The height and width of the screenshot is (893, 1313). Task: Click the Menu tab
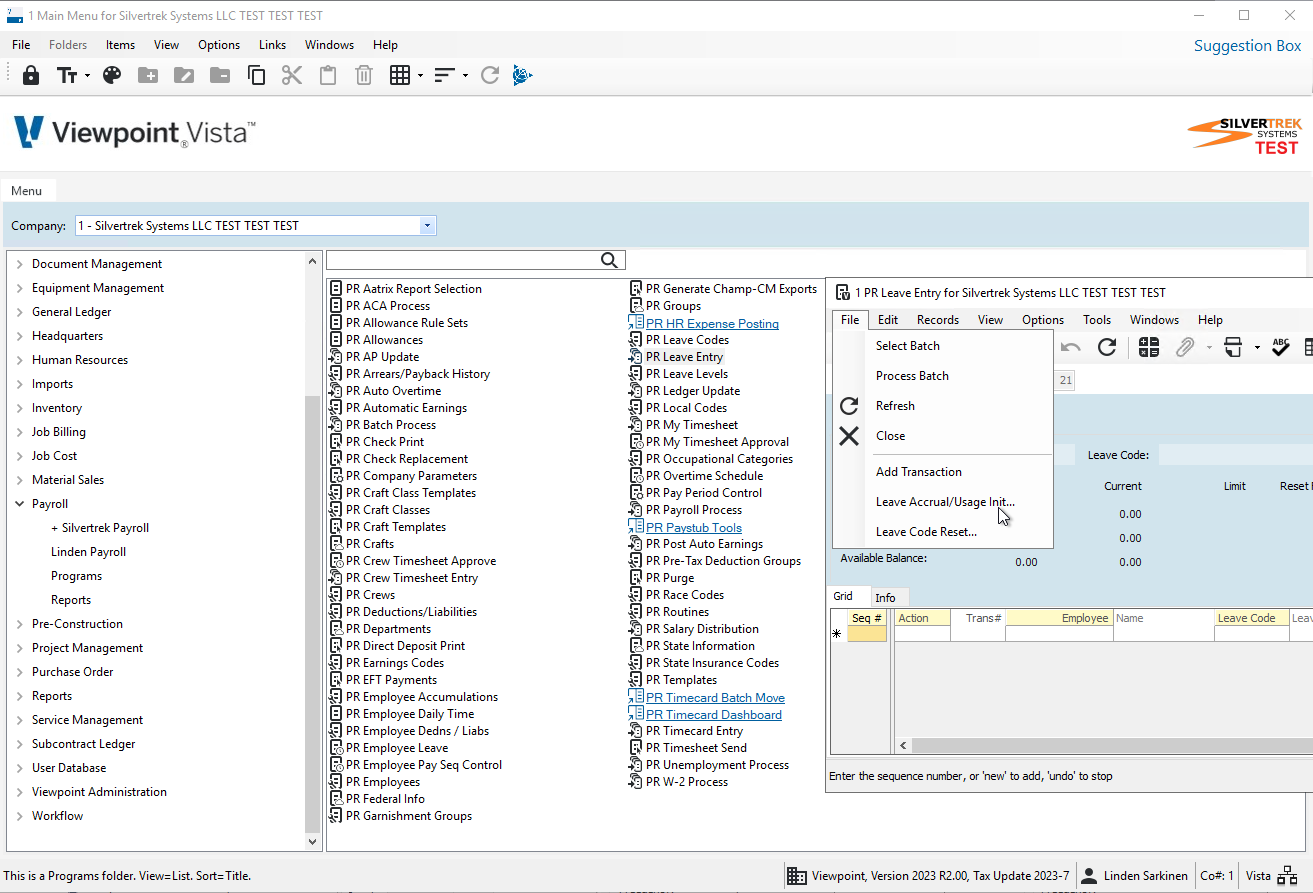pyautogui.click(x=27, y=191)
